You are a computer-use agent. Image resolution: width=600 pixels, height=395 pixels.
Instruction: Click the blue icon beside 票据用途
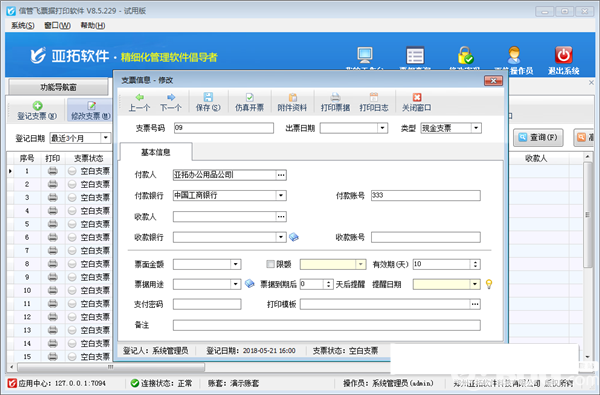tap(249, 284)
